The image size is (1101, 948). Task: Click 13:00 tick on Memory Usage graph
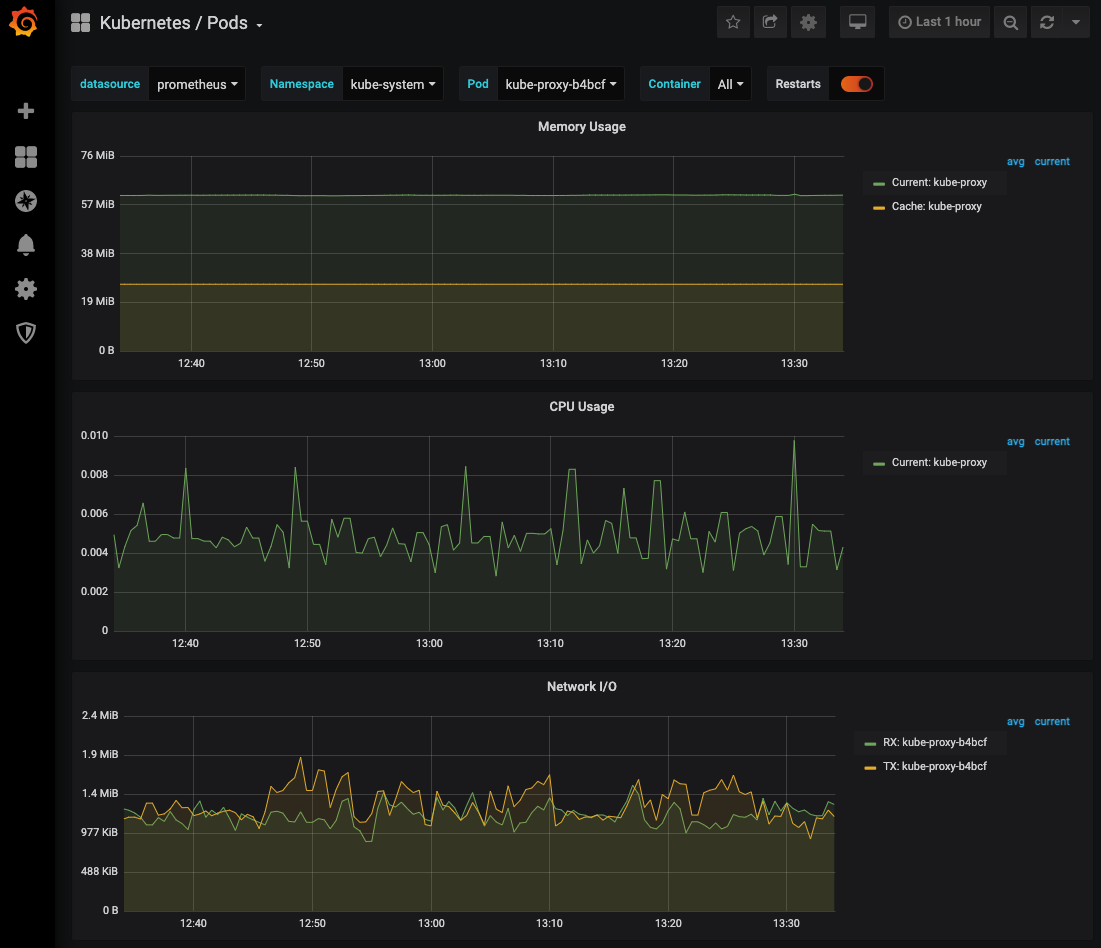(x=433, y=364)
